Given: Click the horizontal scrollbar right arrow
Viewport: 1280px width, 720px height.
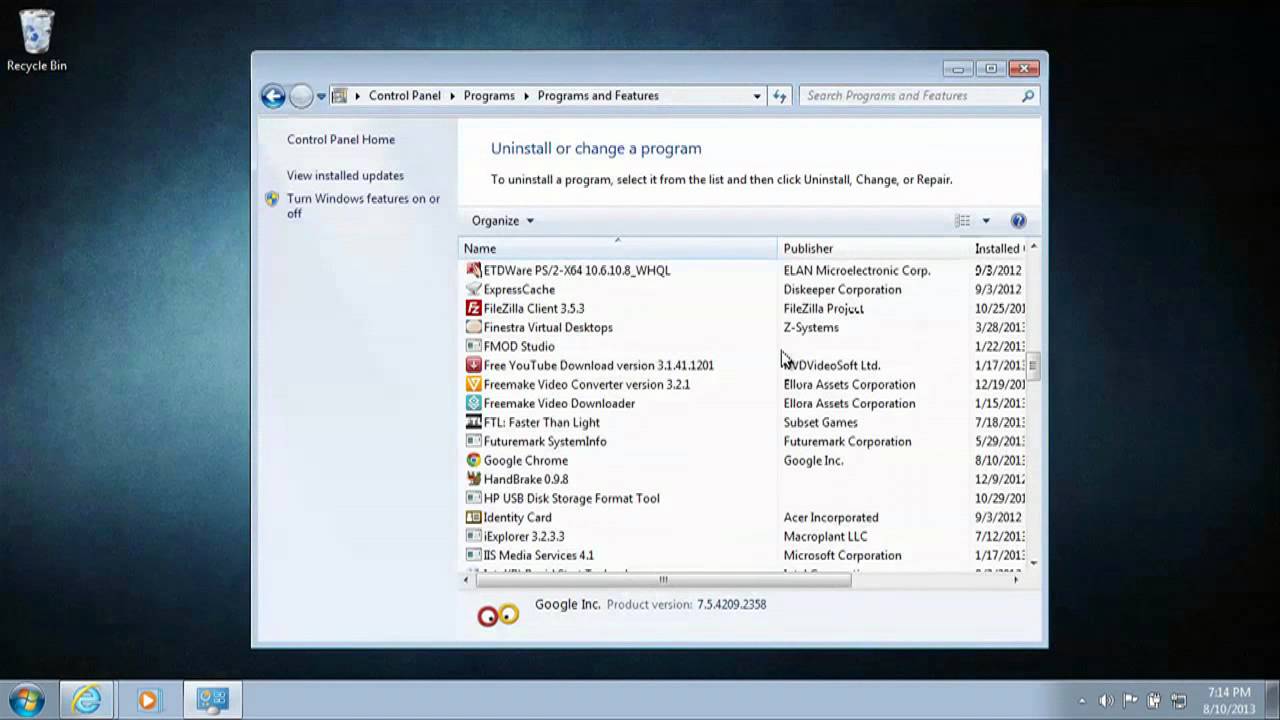Looking at the screenshot, I should click(1017, 580).
